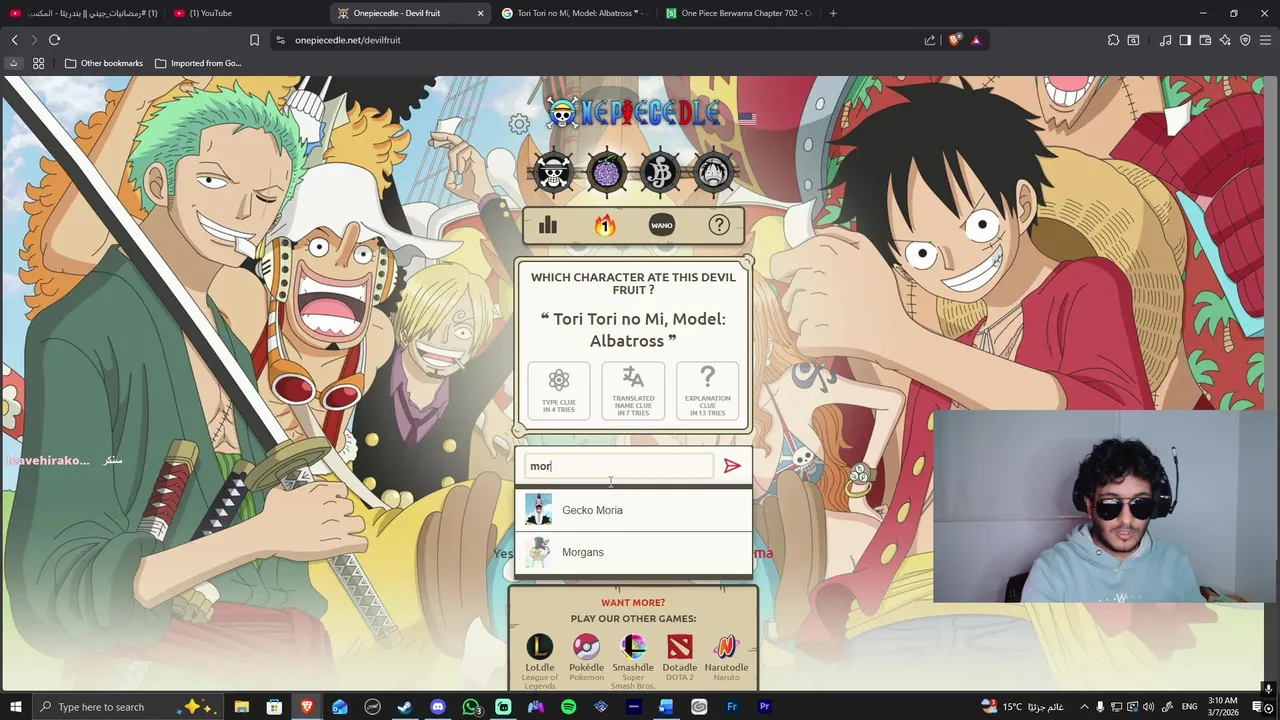
Task: Click the Explanation Clue card
Action: tap(707, 390)
